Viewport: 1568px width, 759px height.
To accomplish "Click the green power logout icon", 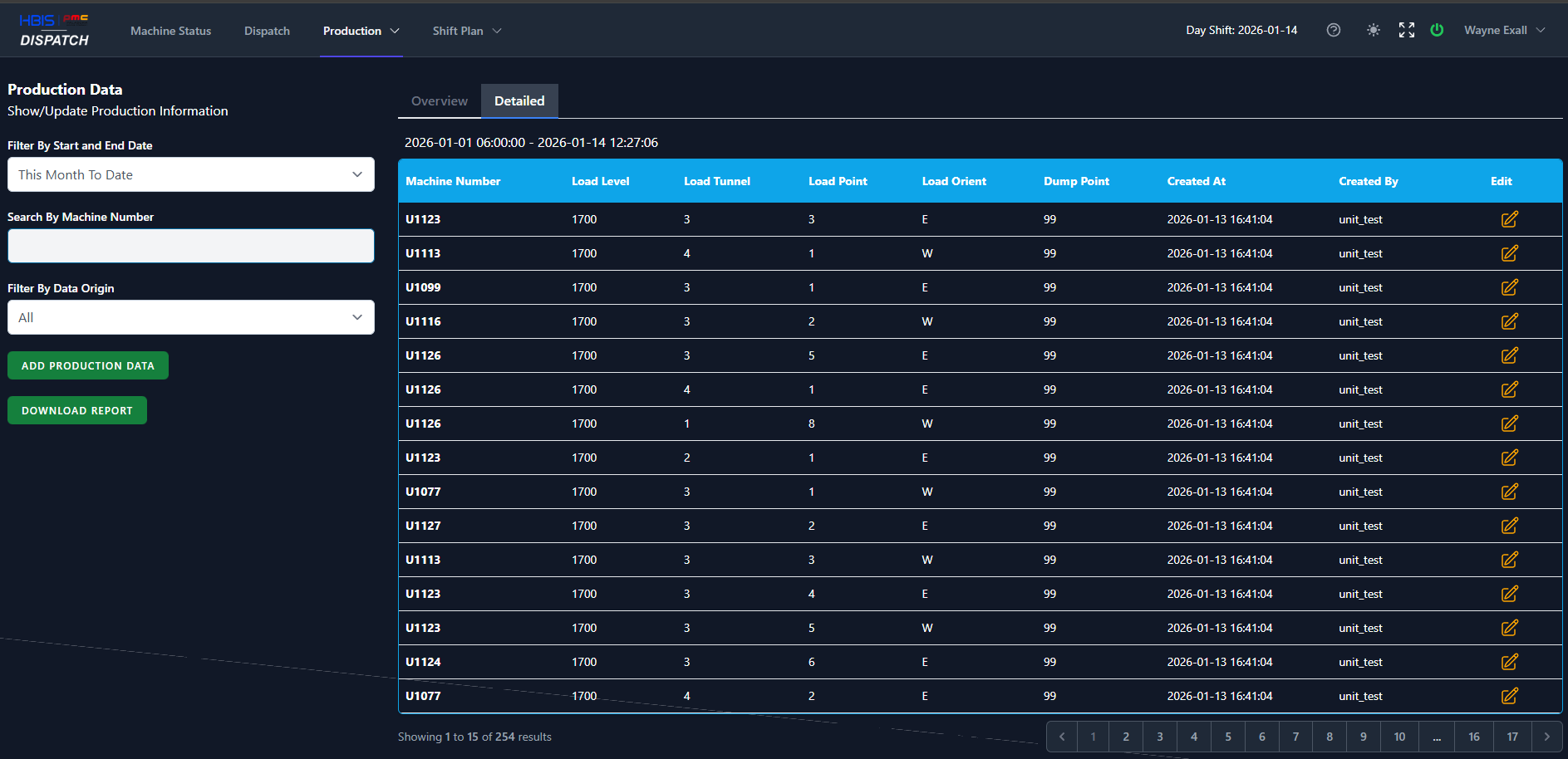I will [x=1437, y=30].
